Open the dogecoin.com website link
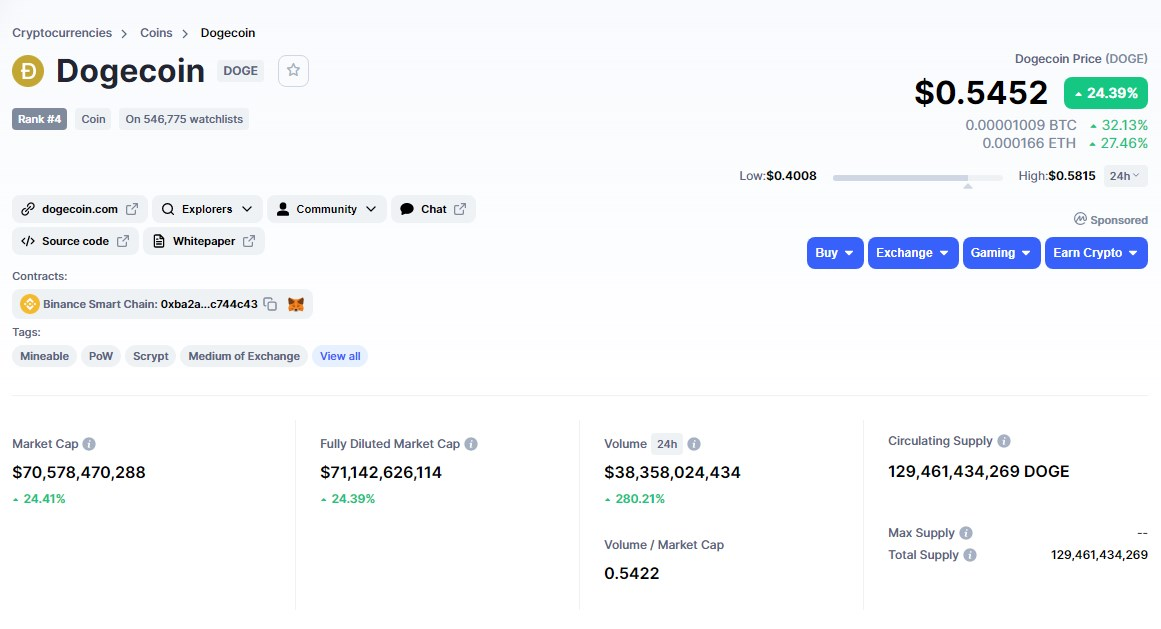 click(80, 209)
